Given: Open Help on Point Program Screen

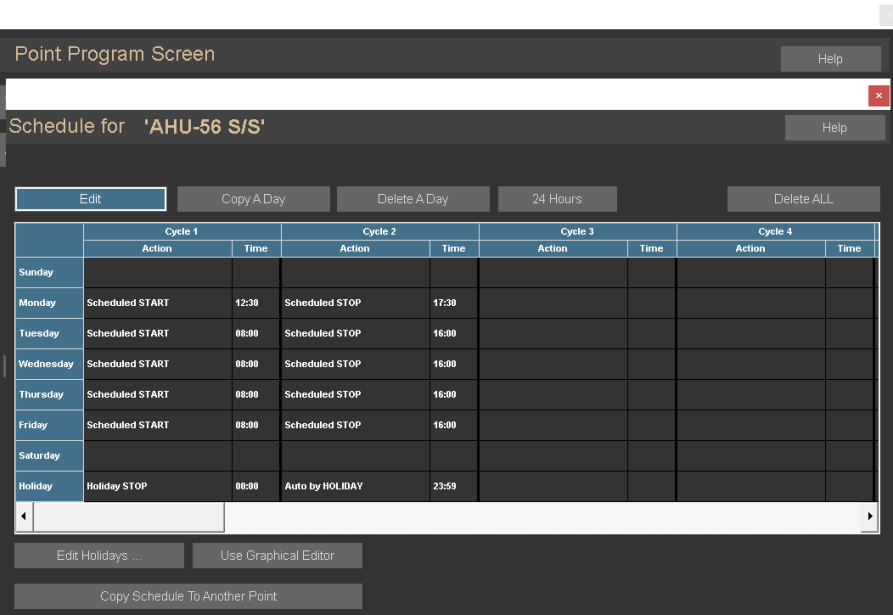Looking at the screenshot, I should coord(830,59).
